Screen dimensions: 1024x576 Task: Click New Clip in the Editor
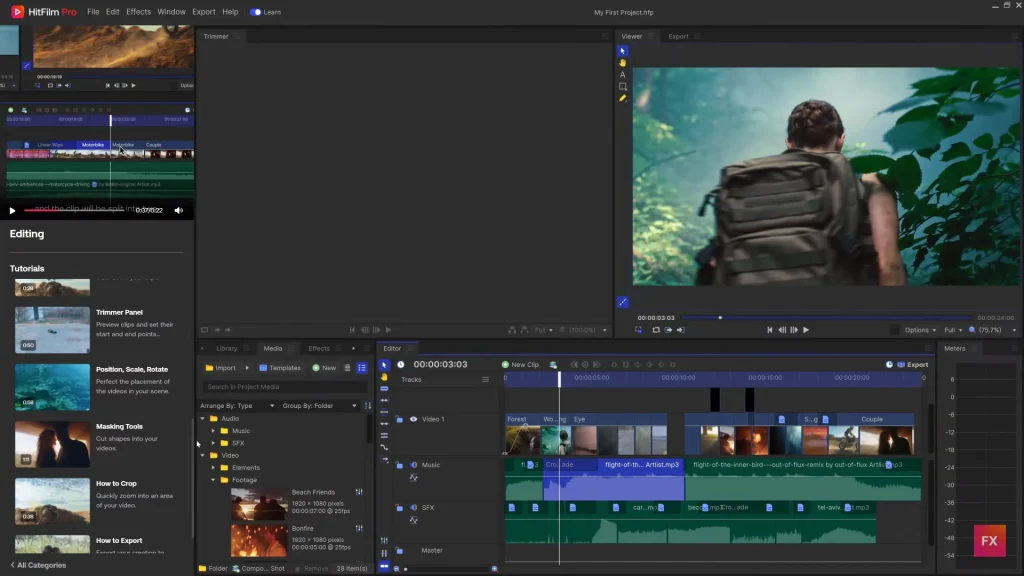[x=520, y=364]
